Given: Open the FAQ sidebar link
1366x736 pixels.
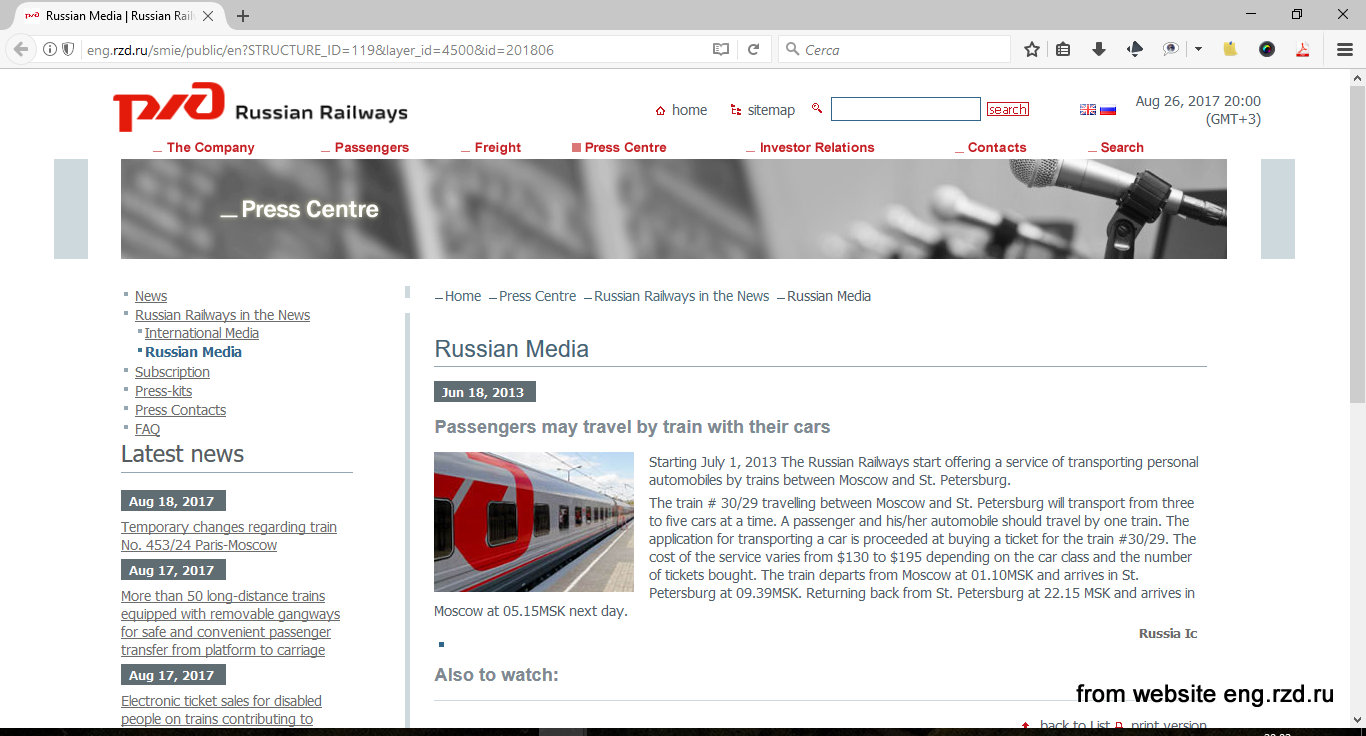Looking at the screenshot, I should coord(147,429).
